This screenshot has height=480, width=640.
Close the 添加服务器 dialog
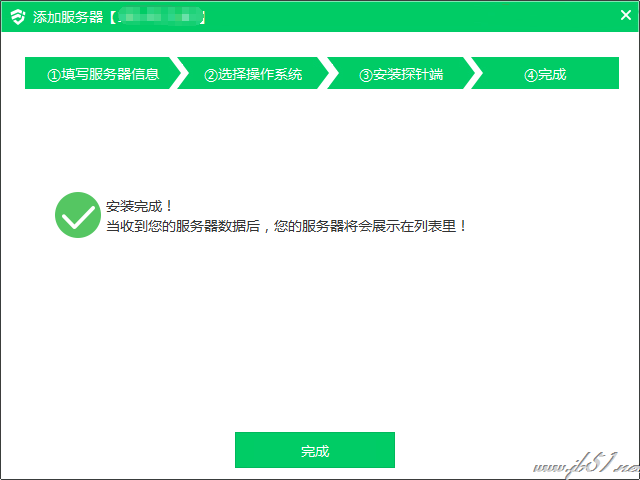pyautogui.click(x=625, y=15)
